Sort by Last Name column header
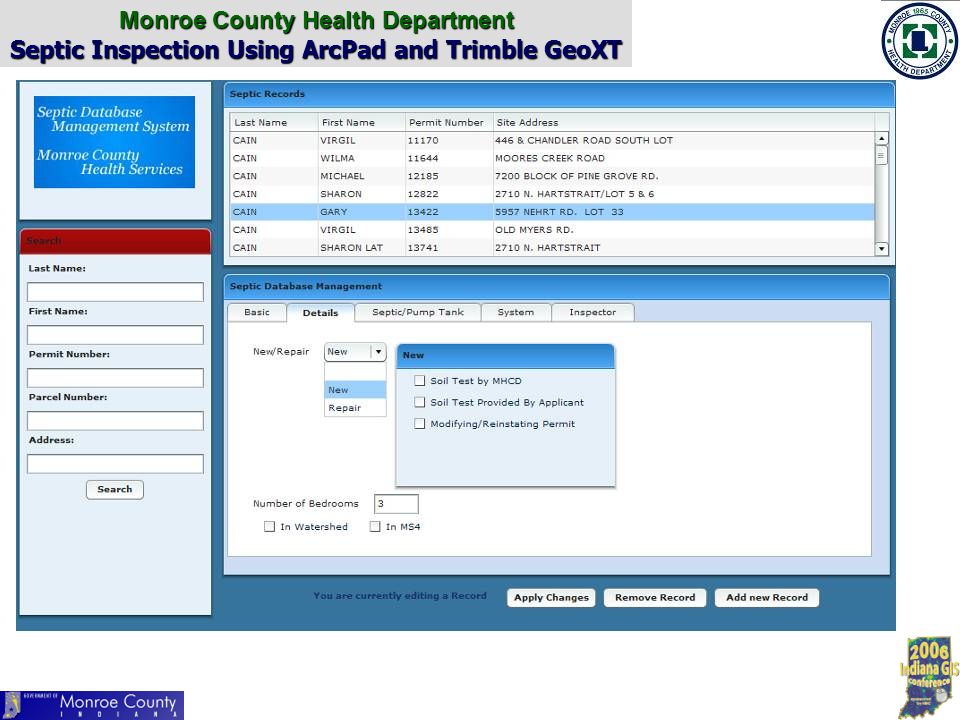This screenshot has height=720, width=960. click(274, 122)
